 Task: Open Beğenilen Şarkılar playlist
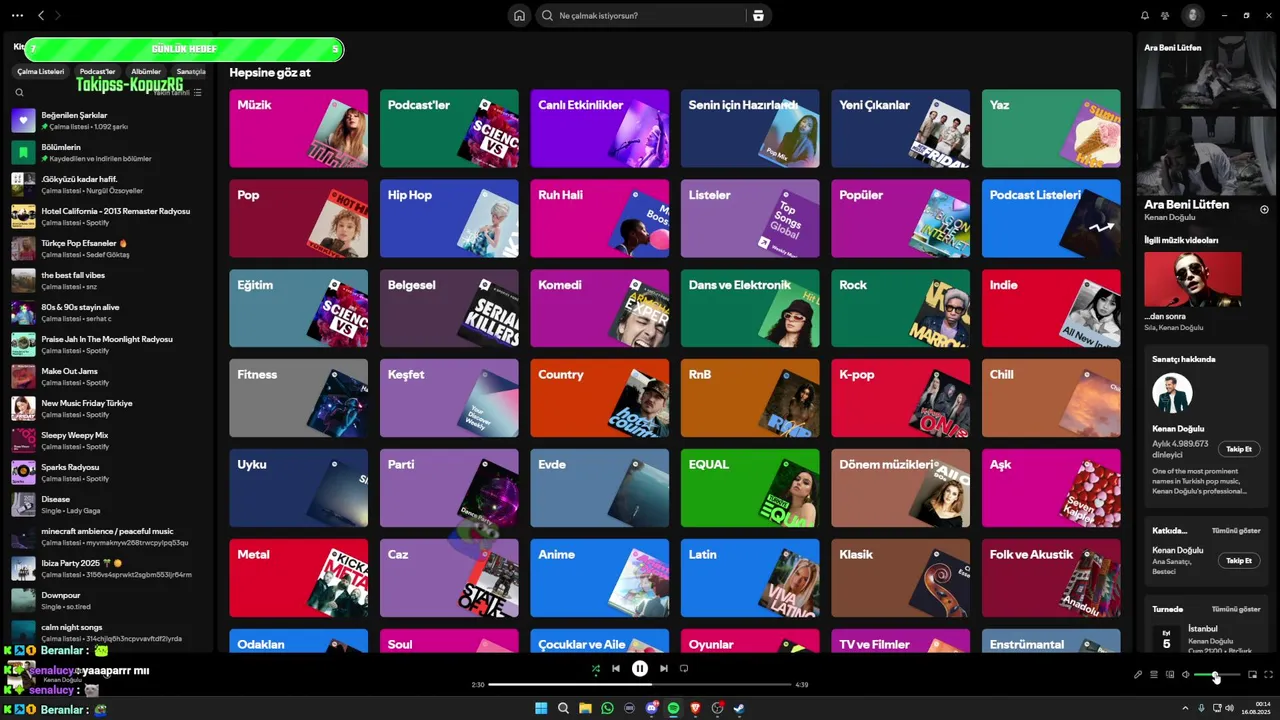[x=108, y=121]
